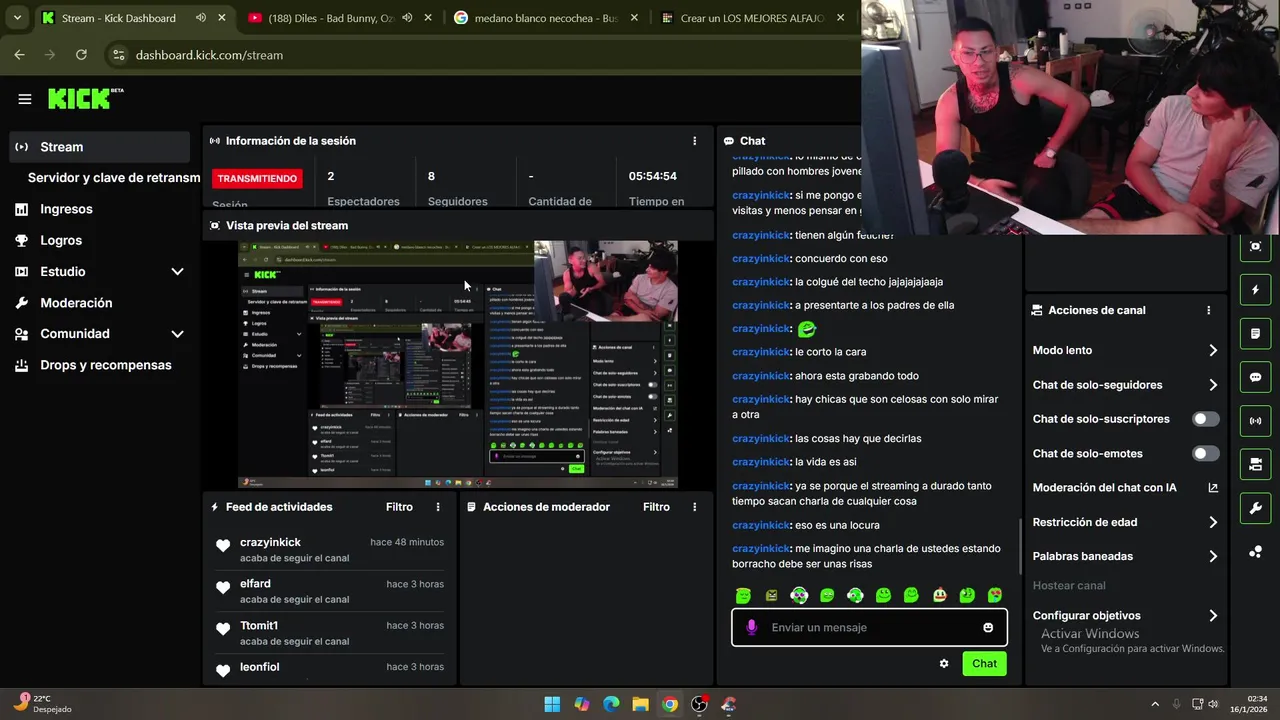Toggle Chat de solo-emotes switch
This screenshot has width=1280, height=720.
pyautogui.click(x=1206, y=453)
